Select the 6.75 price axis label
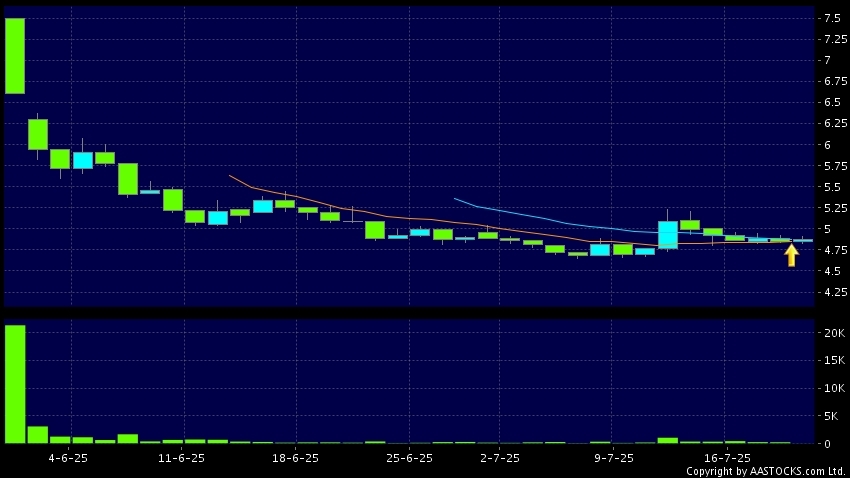Viewport: 850px width, 478px height. [835, 81]
